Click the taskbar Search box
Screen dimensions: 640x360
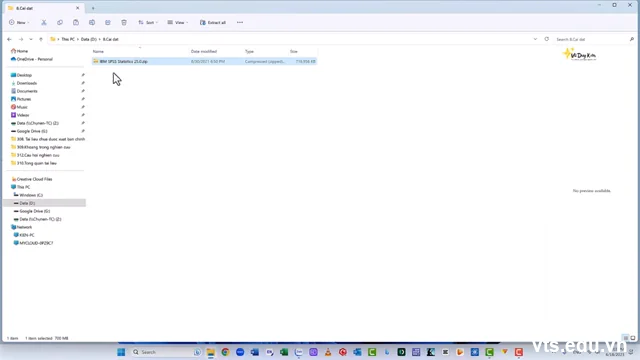[x=165, y=352]
